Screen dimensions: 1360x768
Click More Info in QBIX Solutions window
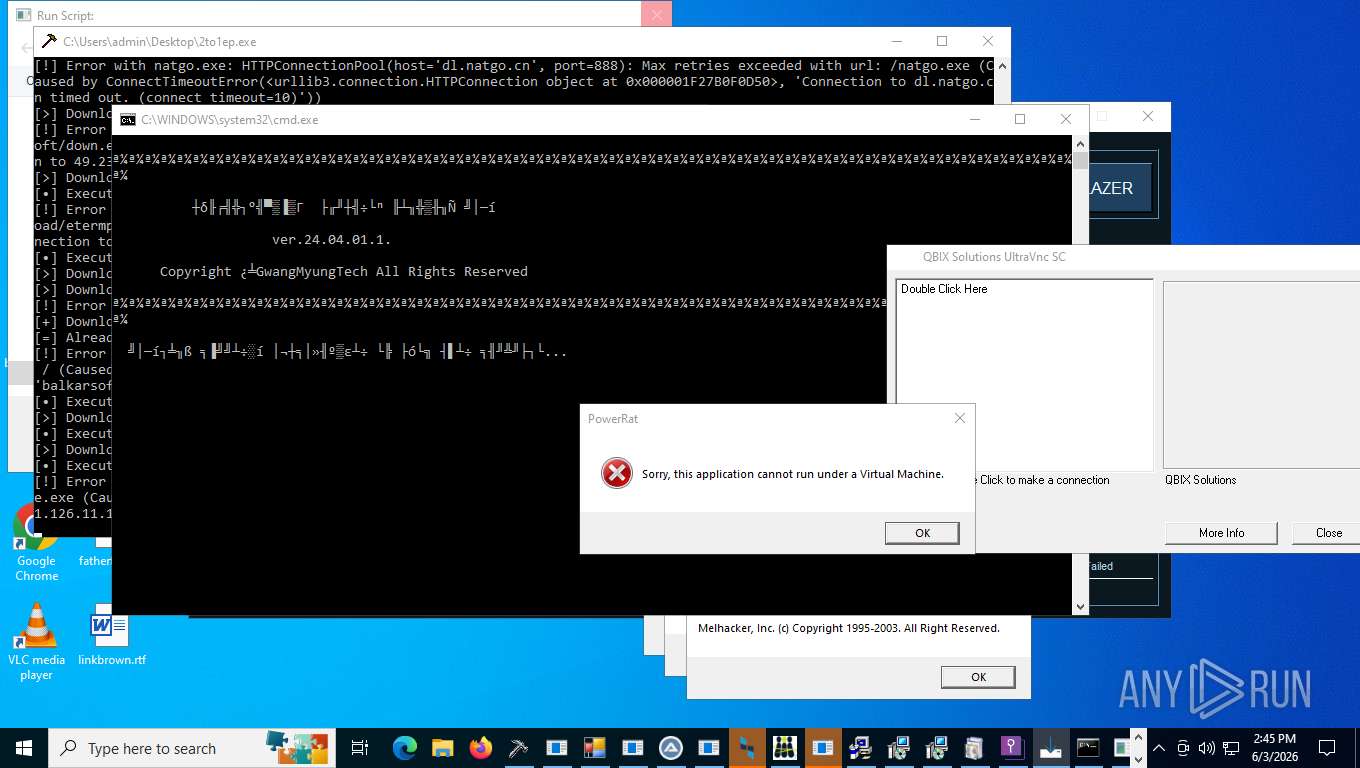pos(1221,533)
